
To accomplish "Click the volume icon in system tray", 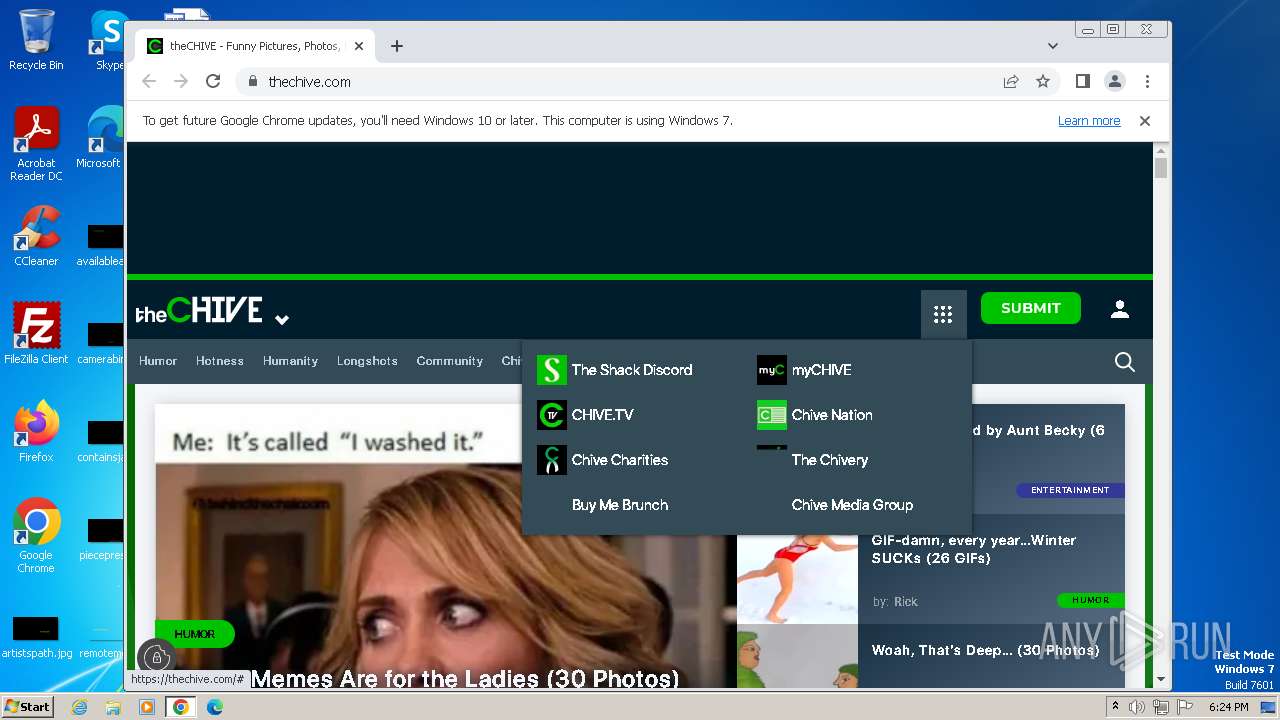I will [1137, 707].
